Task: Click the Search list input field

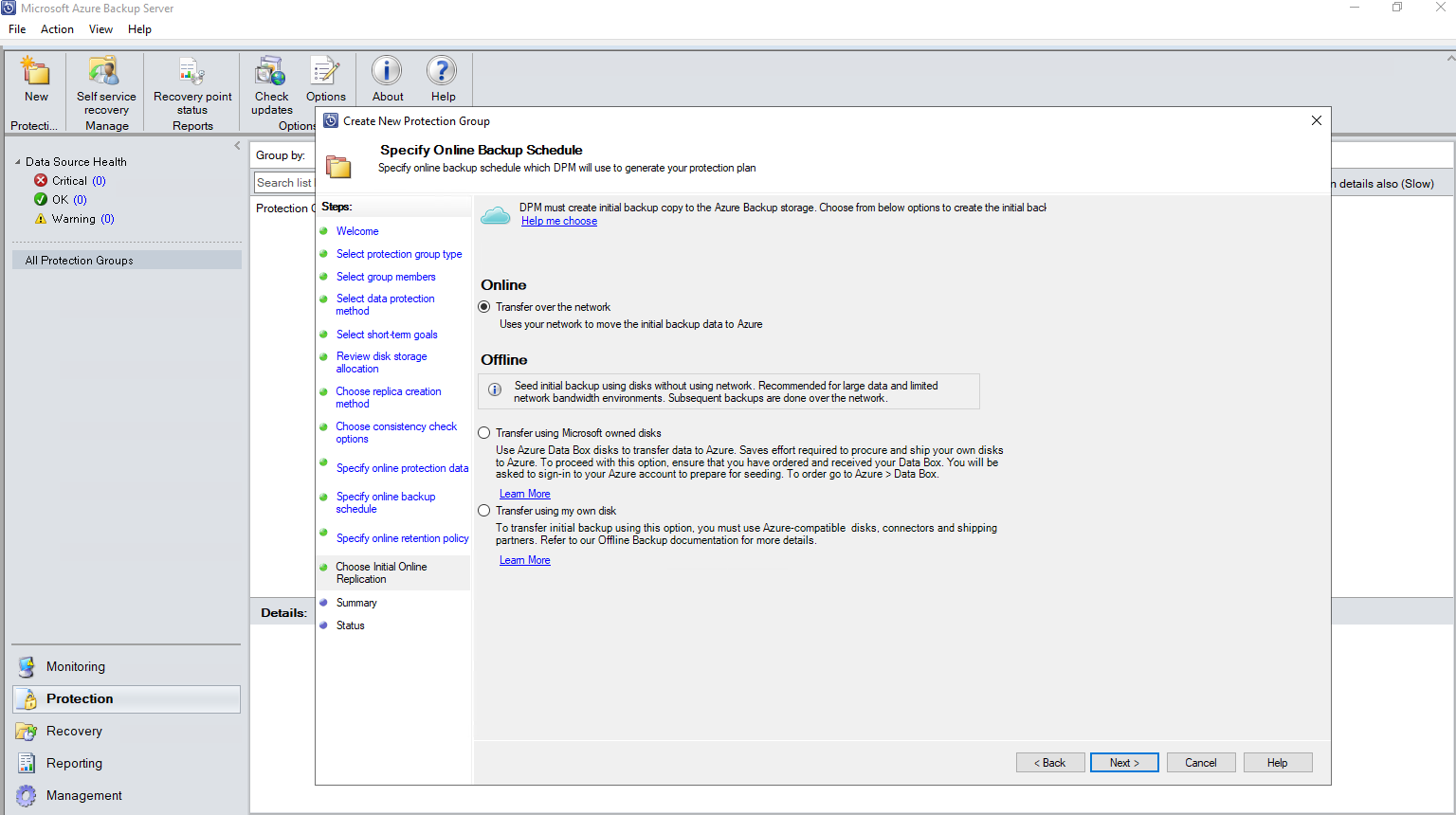Action: [x=283, y=183]
